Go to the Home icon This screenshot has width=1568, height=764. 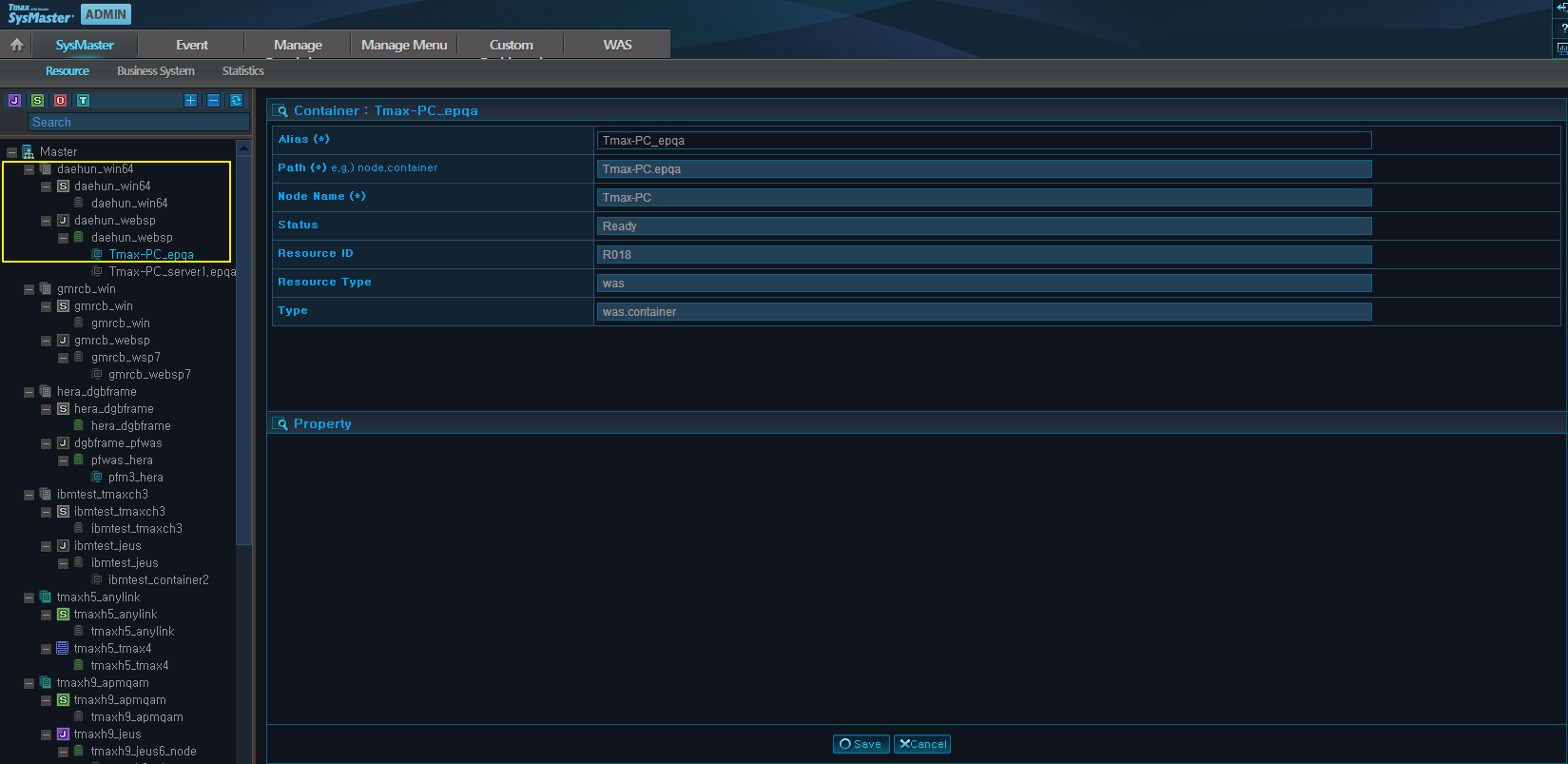coord(16,45)
